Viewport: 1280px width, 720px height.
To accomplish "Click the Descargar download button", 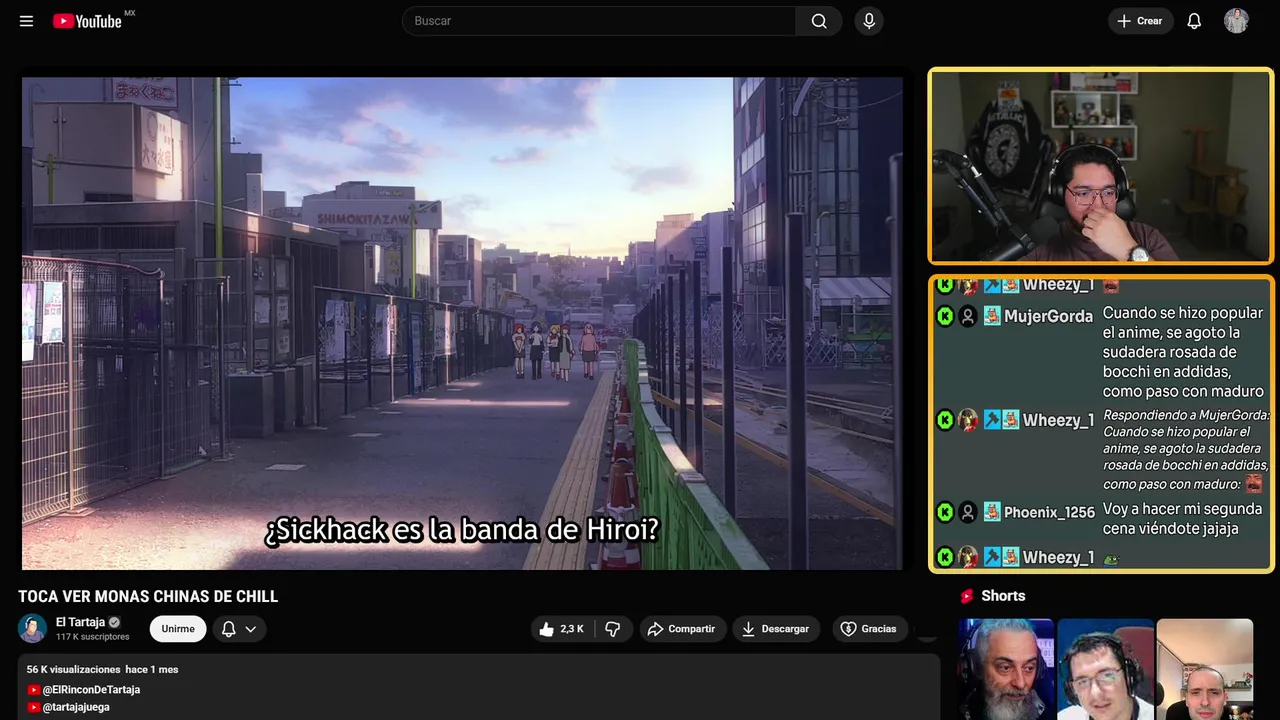I will pyautogui.click(x=776, y=629).
